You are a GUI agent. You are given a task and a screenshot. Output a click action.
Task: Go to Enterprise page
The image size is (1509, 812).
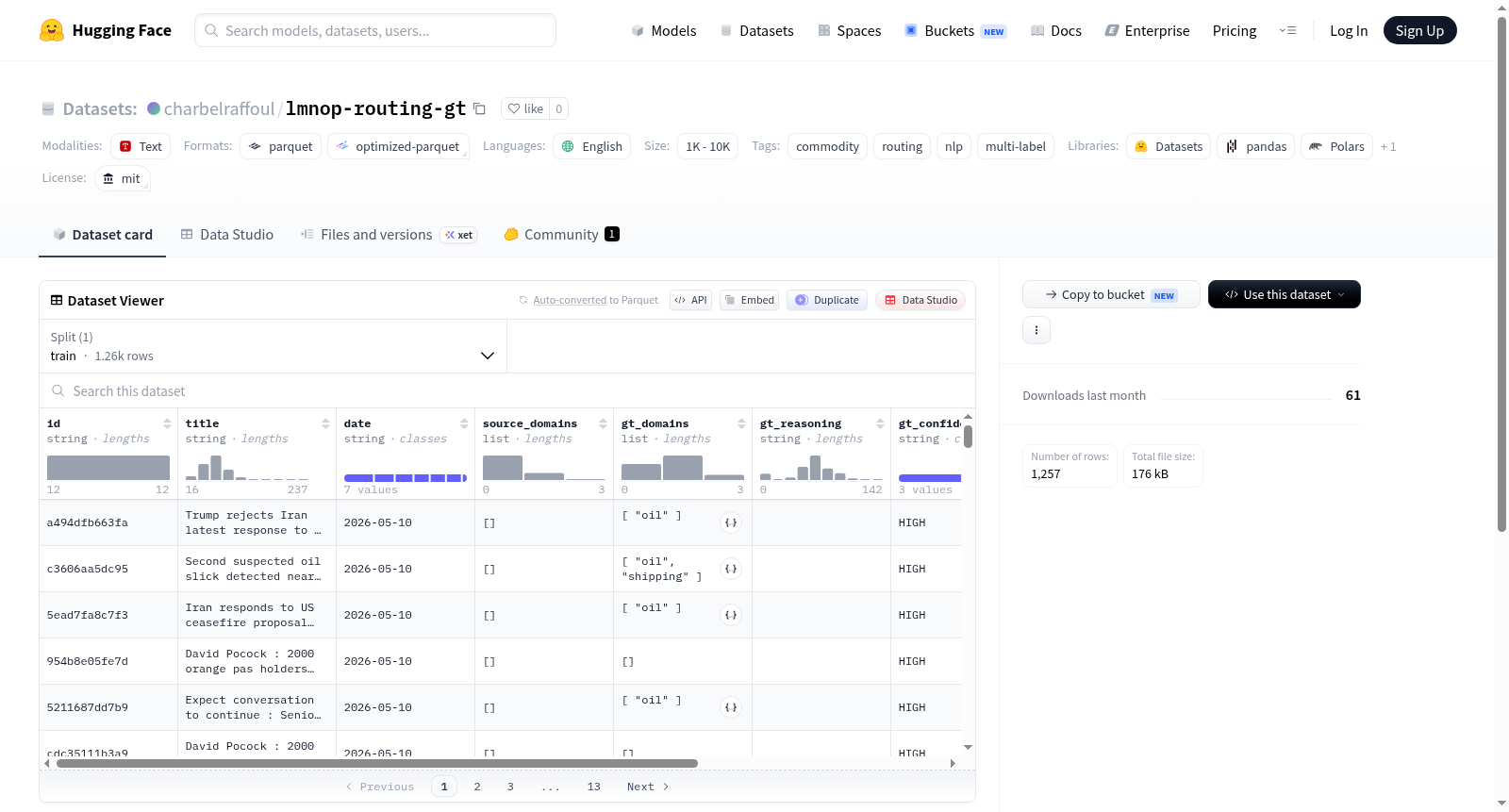click(x=1148, y=30)
